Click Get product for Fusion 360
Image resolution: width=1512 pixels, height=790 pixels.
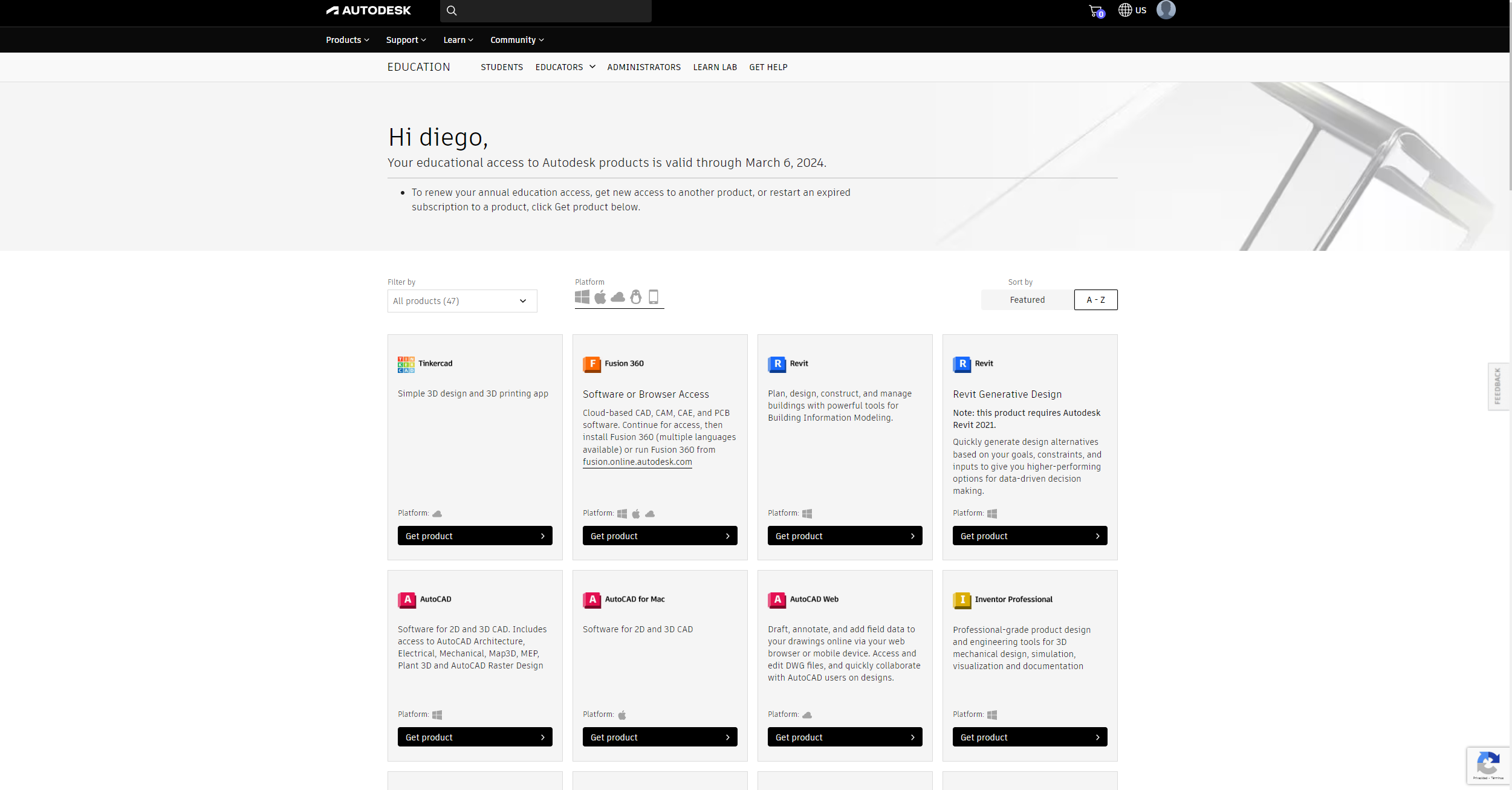pos(660,536)
